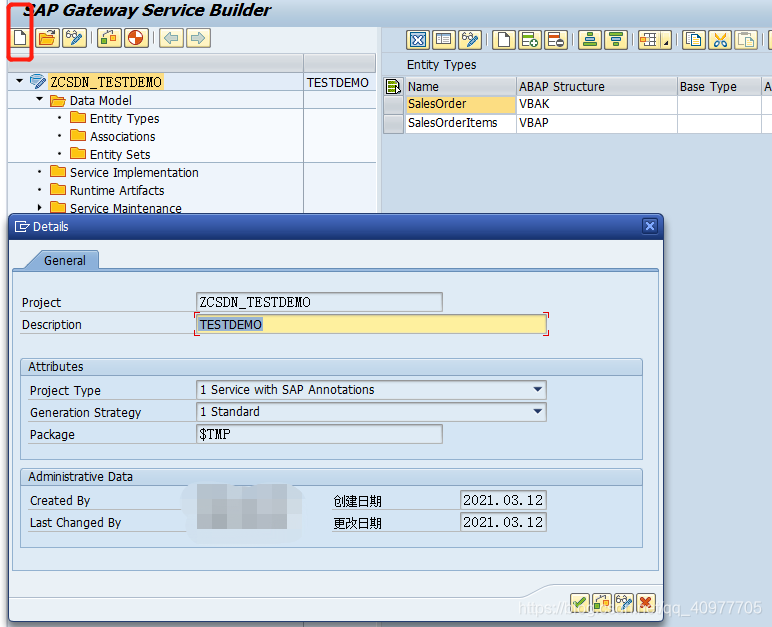Sort descending in the Entity Types grid

[x=616, y=40]
